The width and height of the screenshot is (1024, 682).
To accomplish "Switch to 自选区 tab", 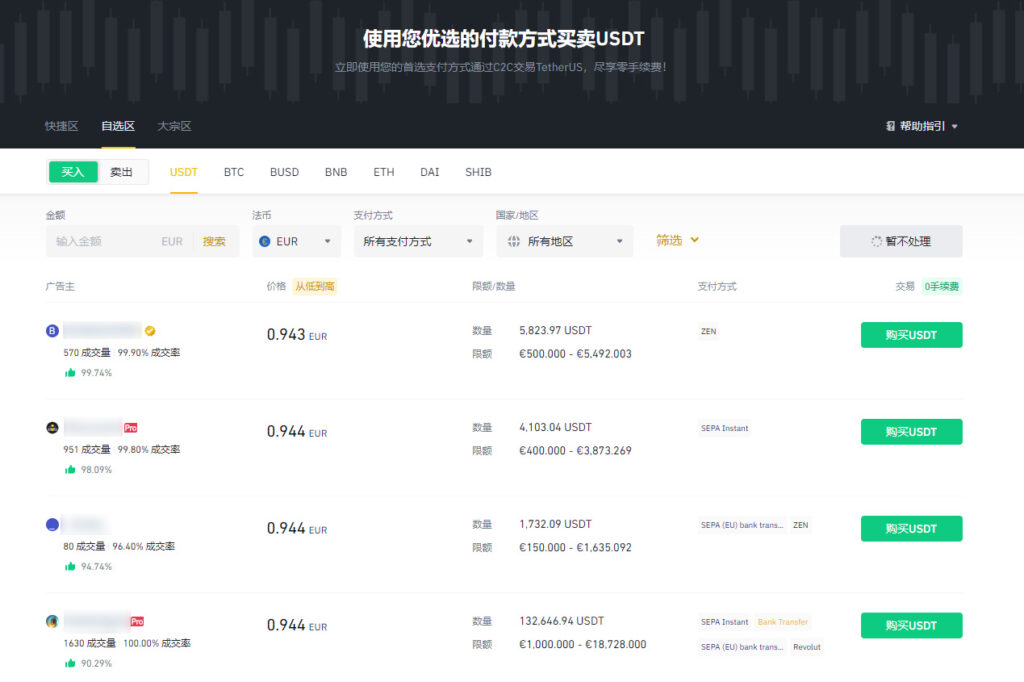I will coord(118,126).
